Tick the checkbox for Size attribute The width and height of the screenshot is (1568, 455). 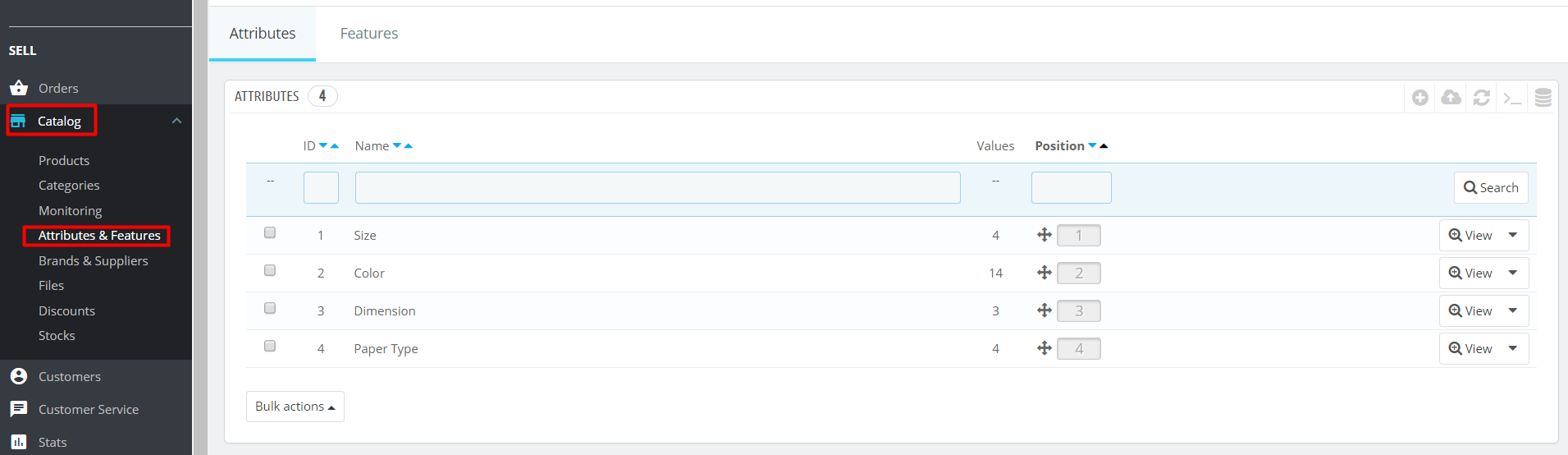[x=270, y=233]
